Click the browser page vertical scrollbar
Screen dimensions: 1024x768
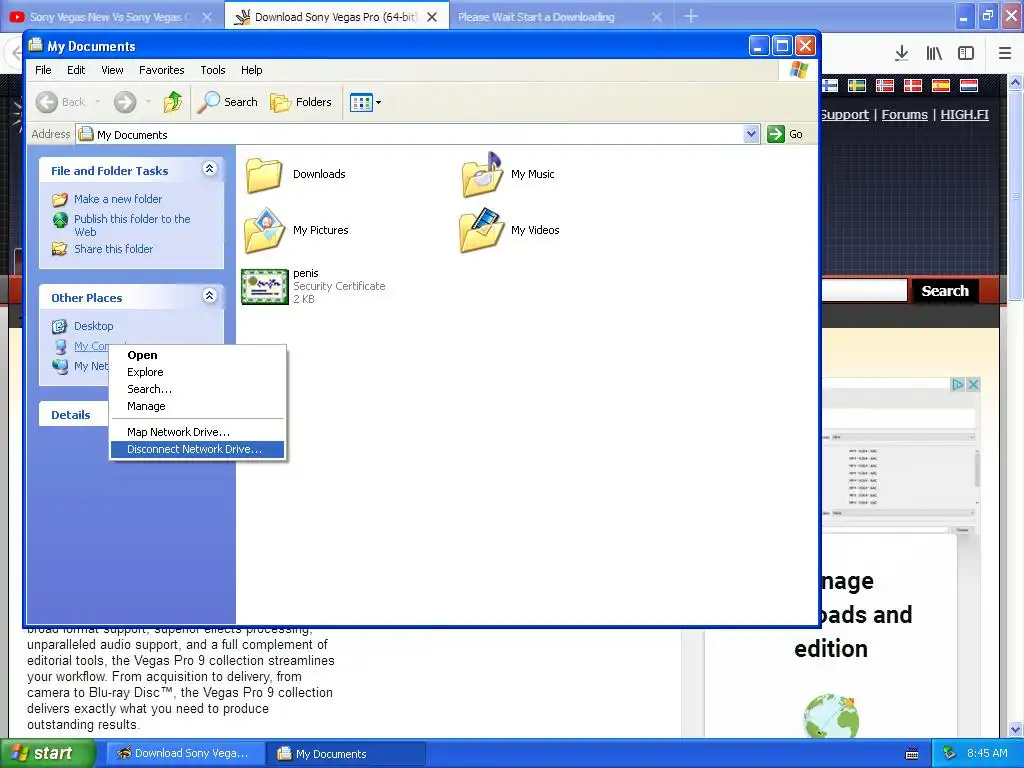point(1016,196)
